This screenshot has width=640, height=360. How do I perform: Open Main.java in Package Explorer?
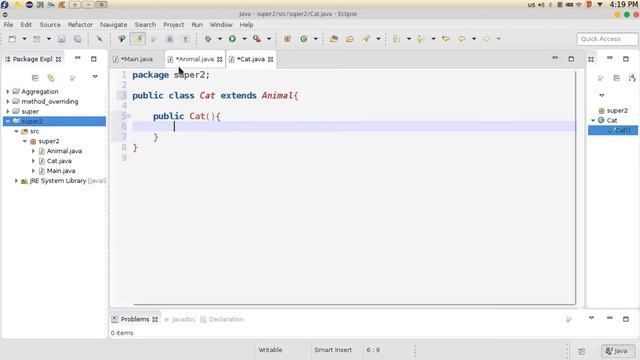point(61,171)
